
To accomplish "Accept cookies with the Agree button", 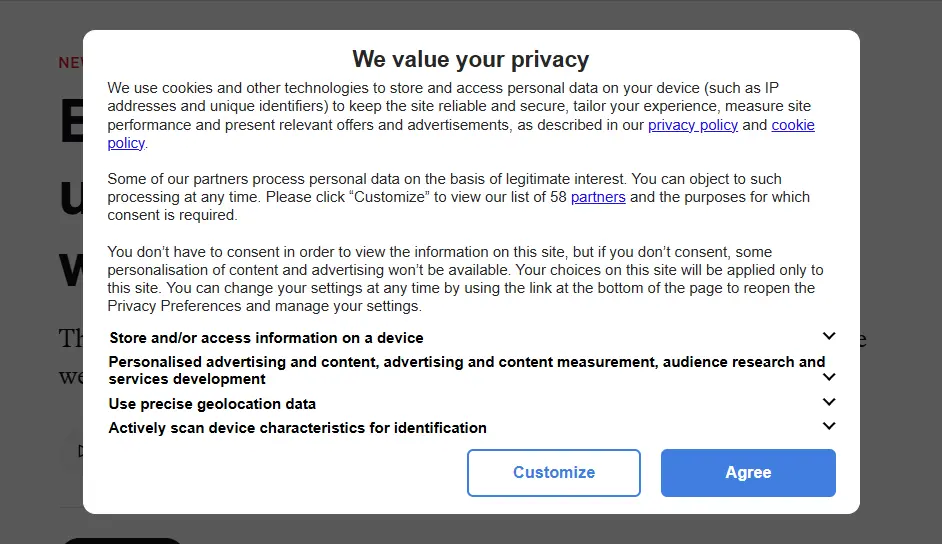I will (748, 473).
